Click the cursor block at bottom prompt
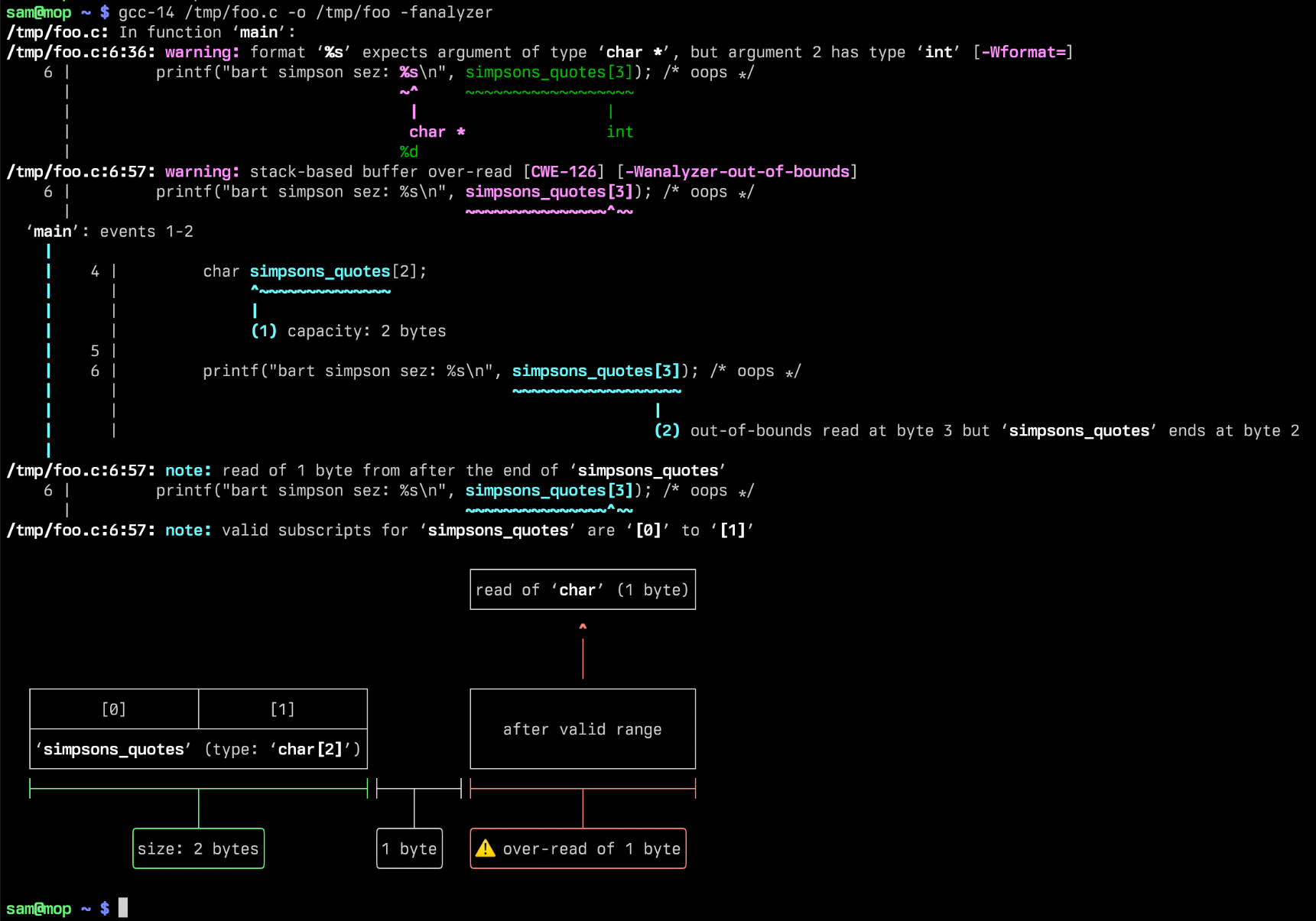This screenshot has height=921, width=1316. pos(123,908)
